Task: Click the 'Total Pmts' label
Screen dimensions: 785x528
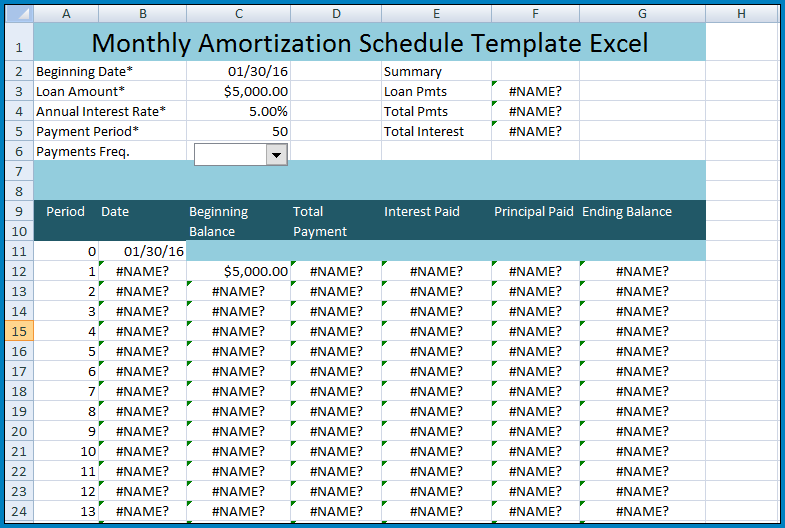Action: pos(416,112)
